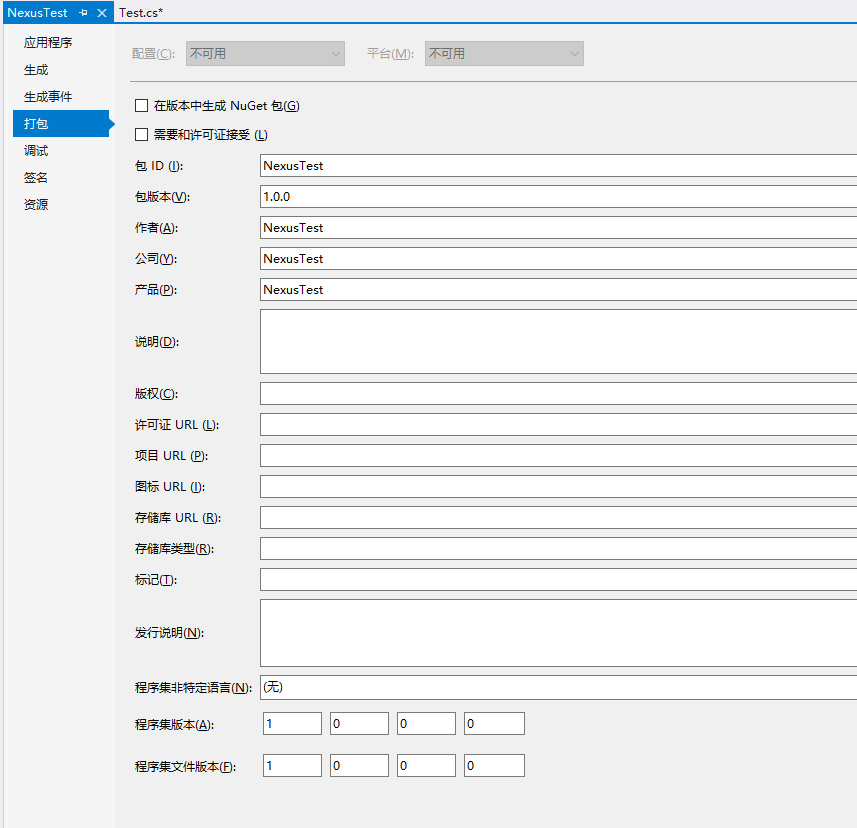Click 程序集版本 major number box
The image size is (857, 828).
(292, 724)
